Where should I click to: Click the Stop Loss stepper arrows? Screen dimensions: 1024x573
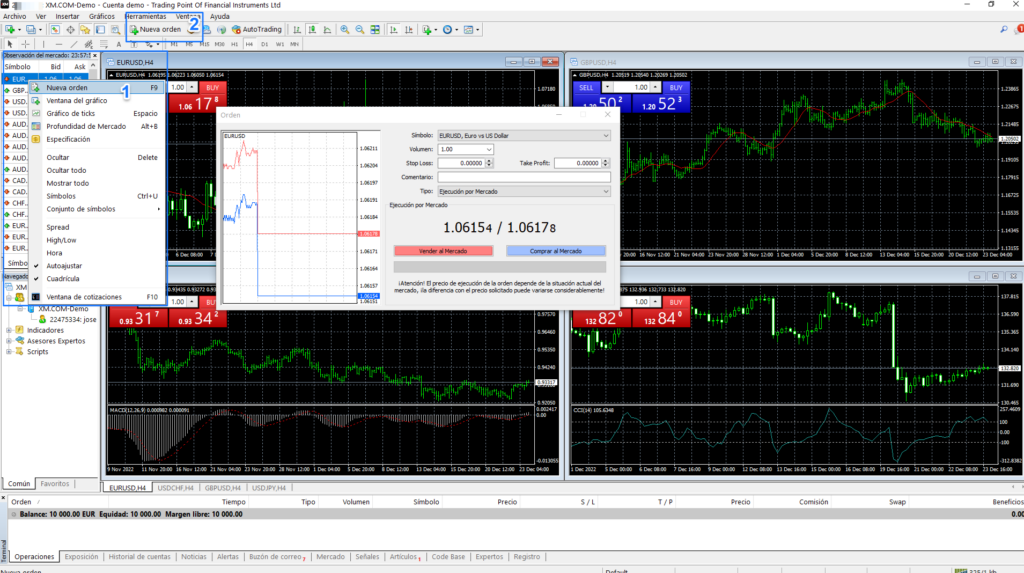[489, 163]
